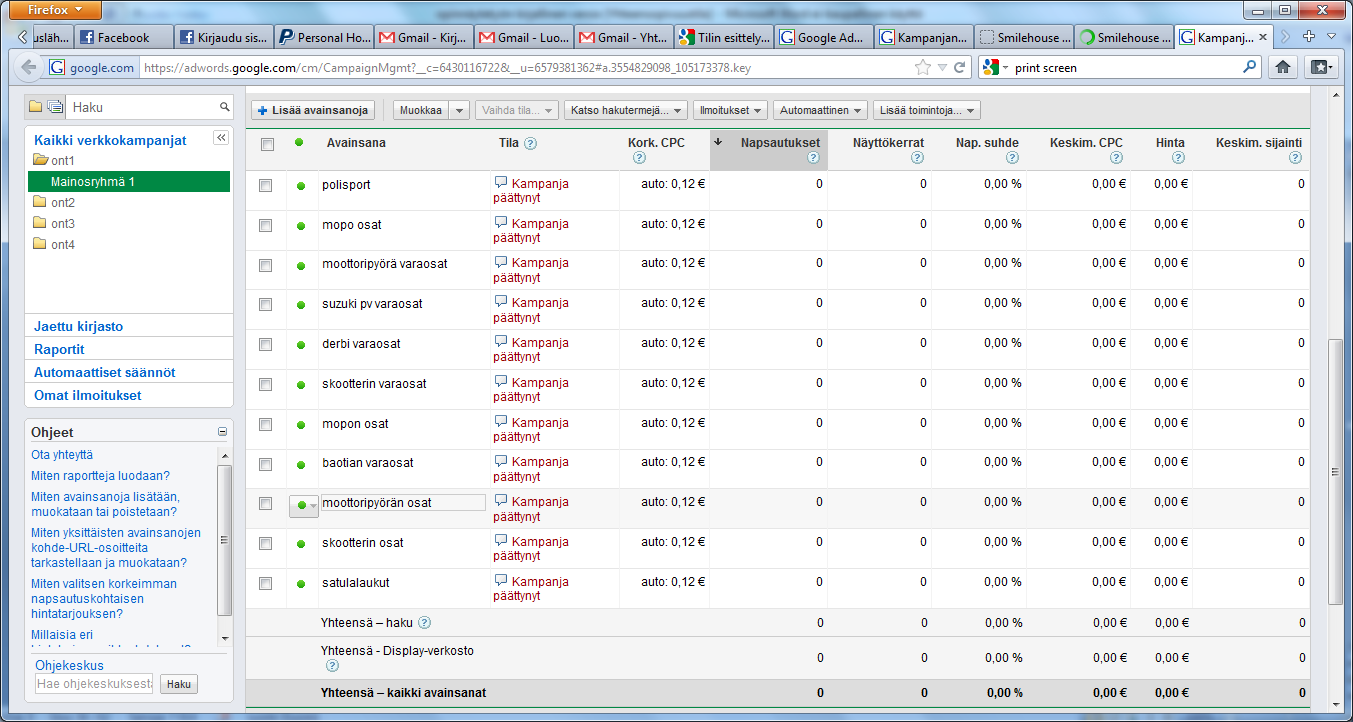Click speech bubble icon in satulalaukut row
Image resolution: width=1353 pixels, height=722 pixels.
click(501, 581)
